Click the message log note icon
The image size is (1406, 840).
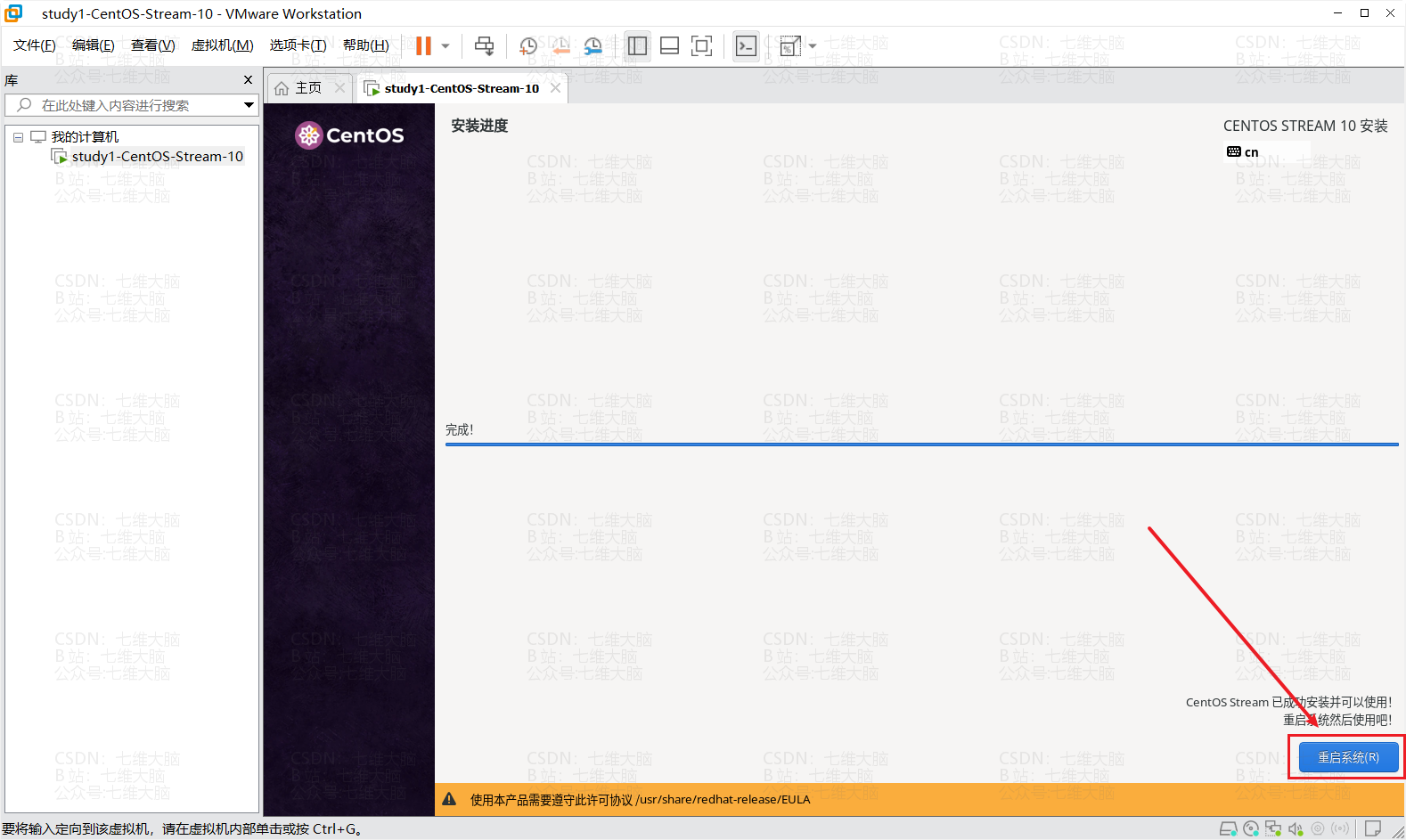[1373, 828]
